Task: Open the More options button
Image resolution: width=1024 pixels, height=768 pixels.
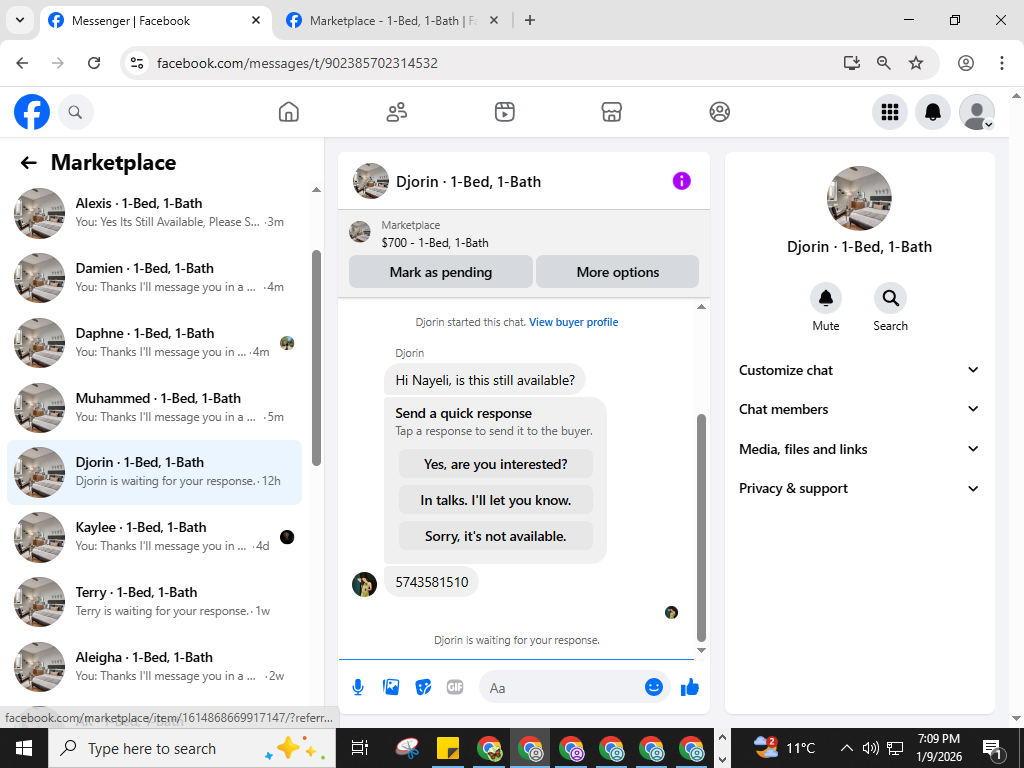Action: (x=617, y=272)
